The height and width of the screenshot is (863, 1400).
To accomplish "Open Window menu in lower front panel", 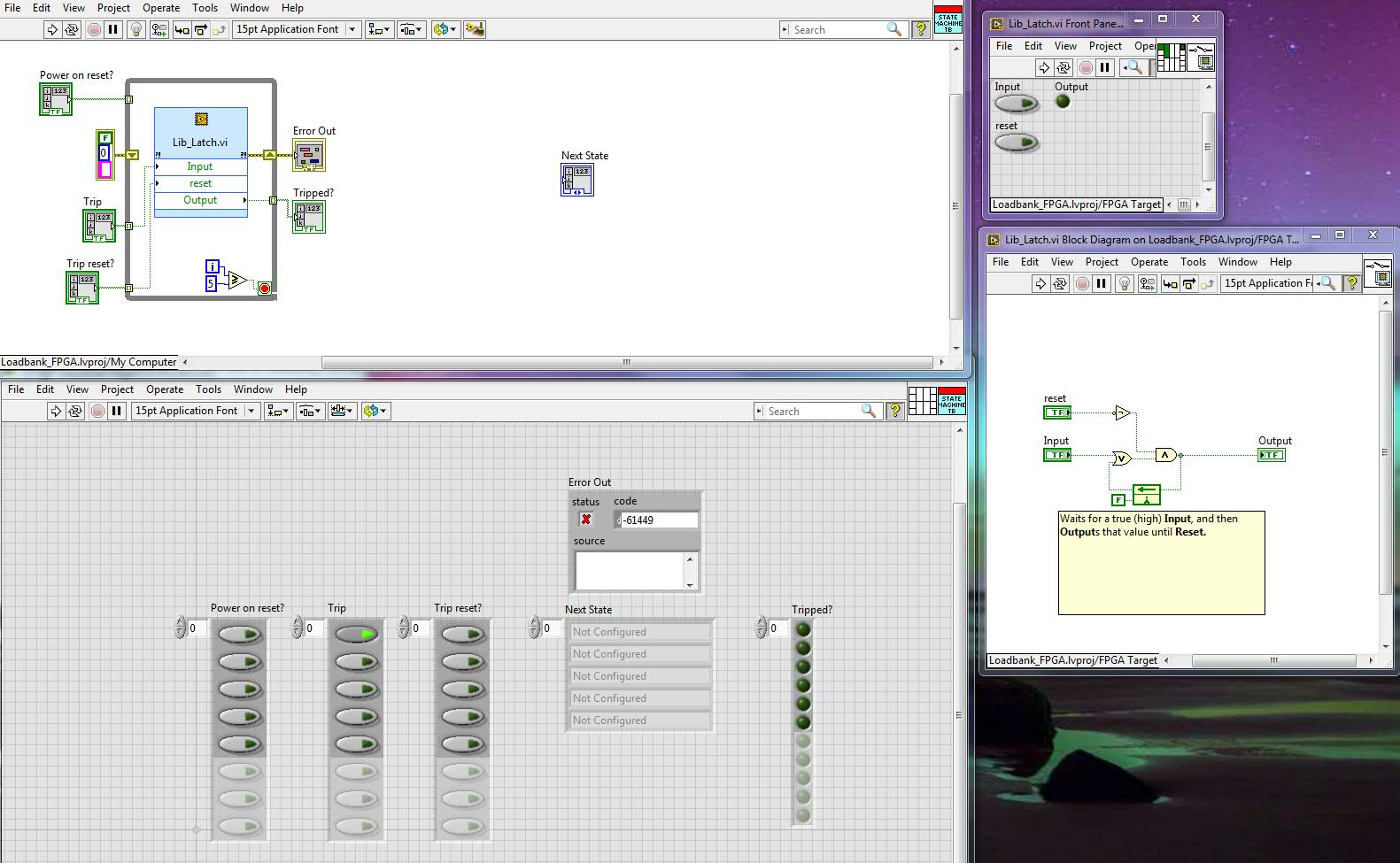I will click(x=252, y=389).
